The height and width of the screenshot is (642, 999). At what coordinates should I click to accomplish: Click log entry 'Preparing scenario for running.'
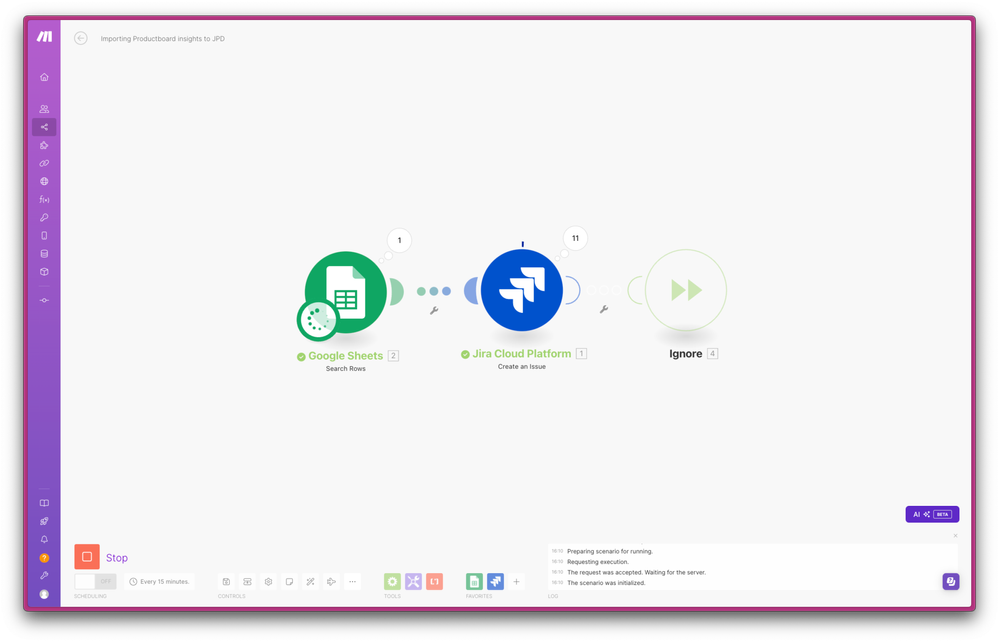610,552
